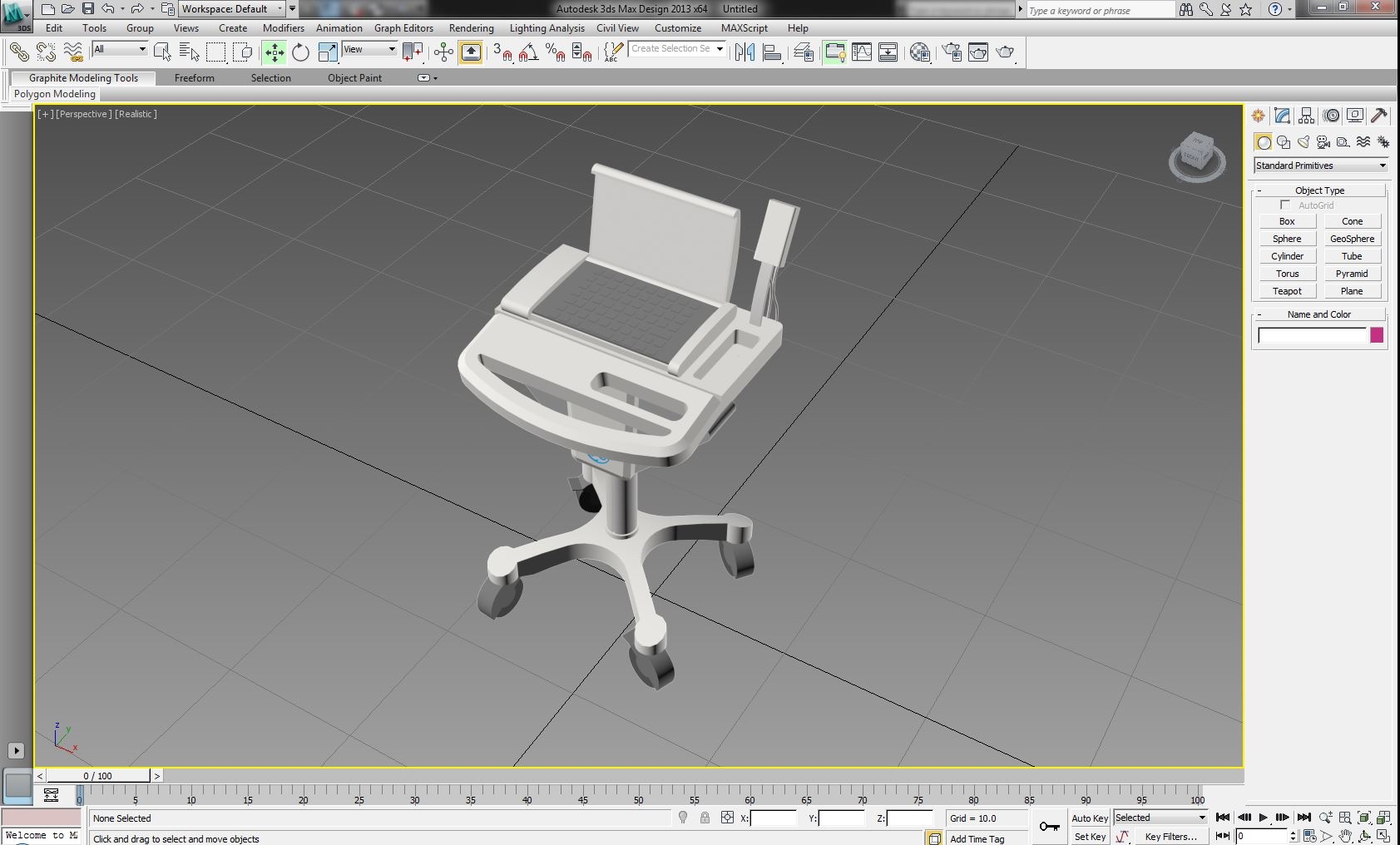
Task: Click the Sphere creation button
Action: coord(1287,239)
